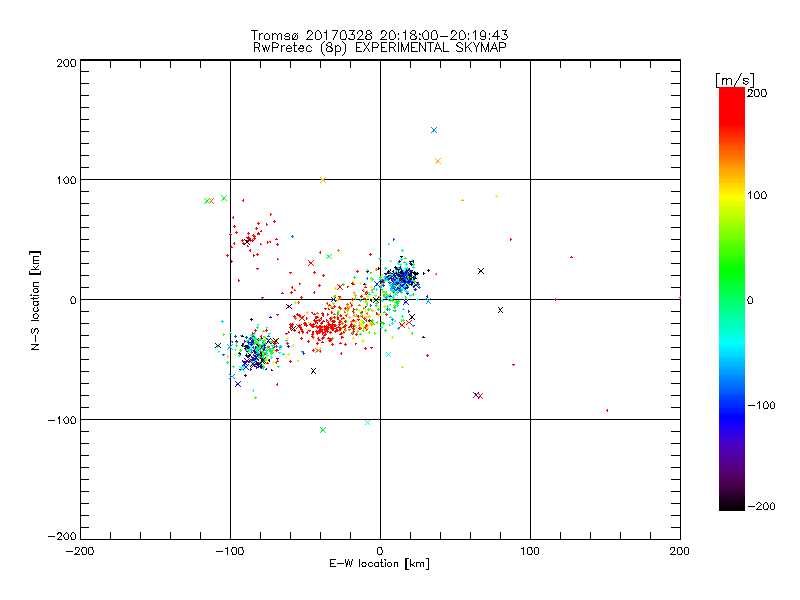800x600 pixels.
Task: Click the N-S axis tick label "0"
Action: click(73, 300)
